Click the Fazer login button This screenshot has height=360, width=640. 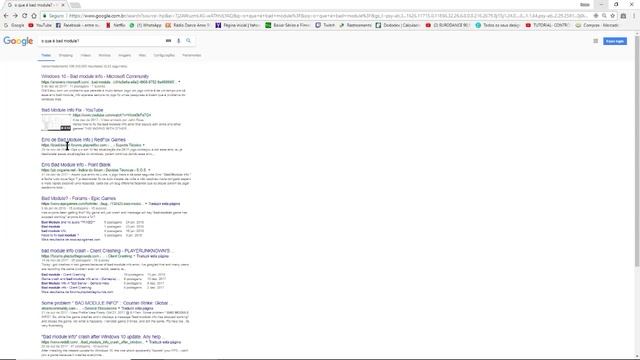(x=615, y=41)
